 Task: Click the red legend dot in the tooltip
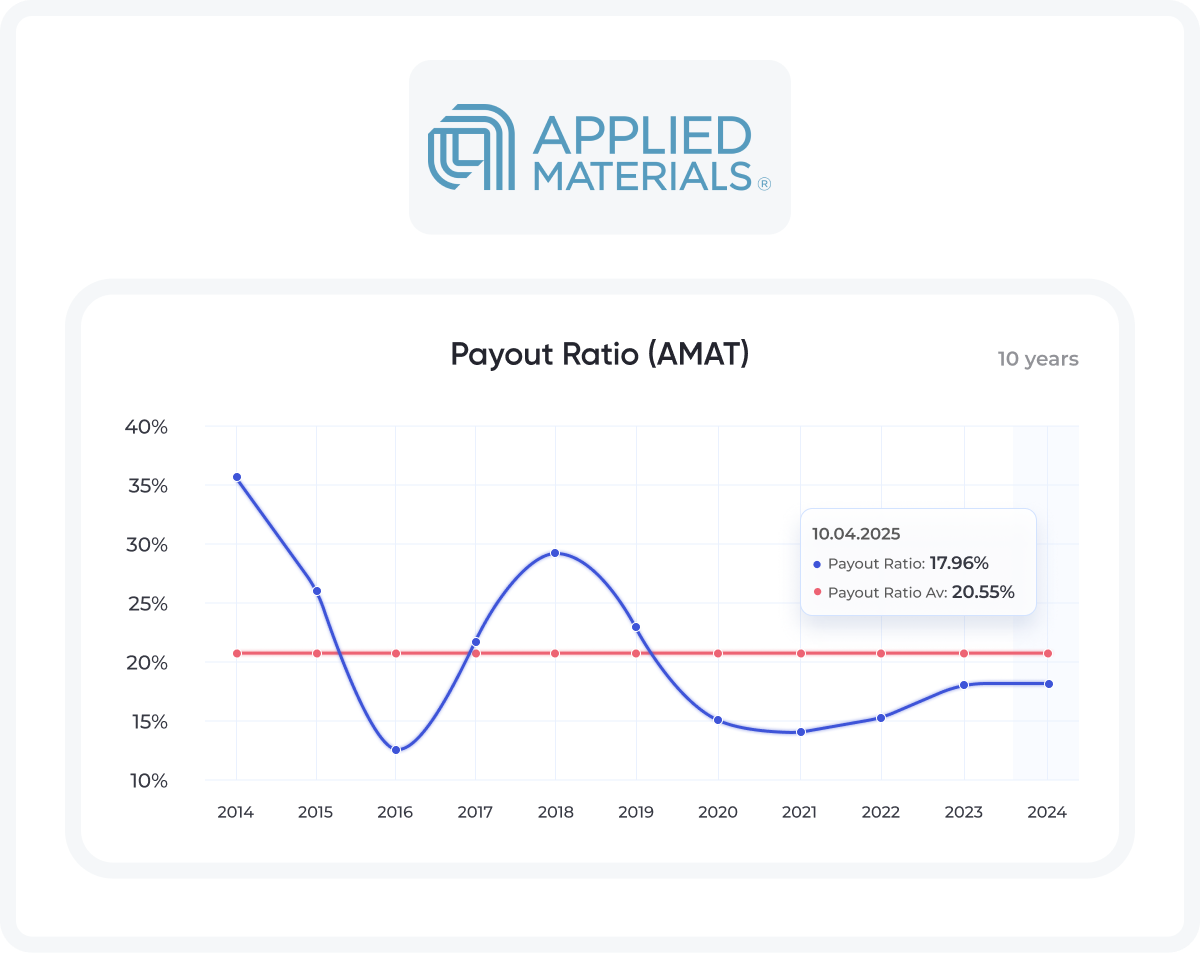[x=817, y=593]
